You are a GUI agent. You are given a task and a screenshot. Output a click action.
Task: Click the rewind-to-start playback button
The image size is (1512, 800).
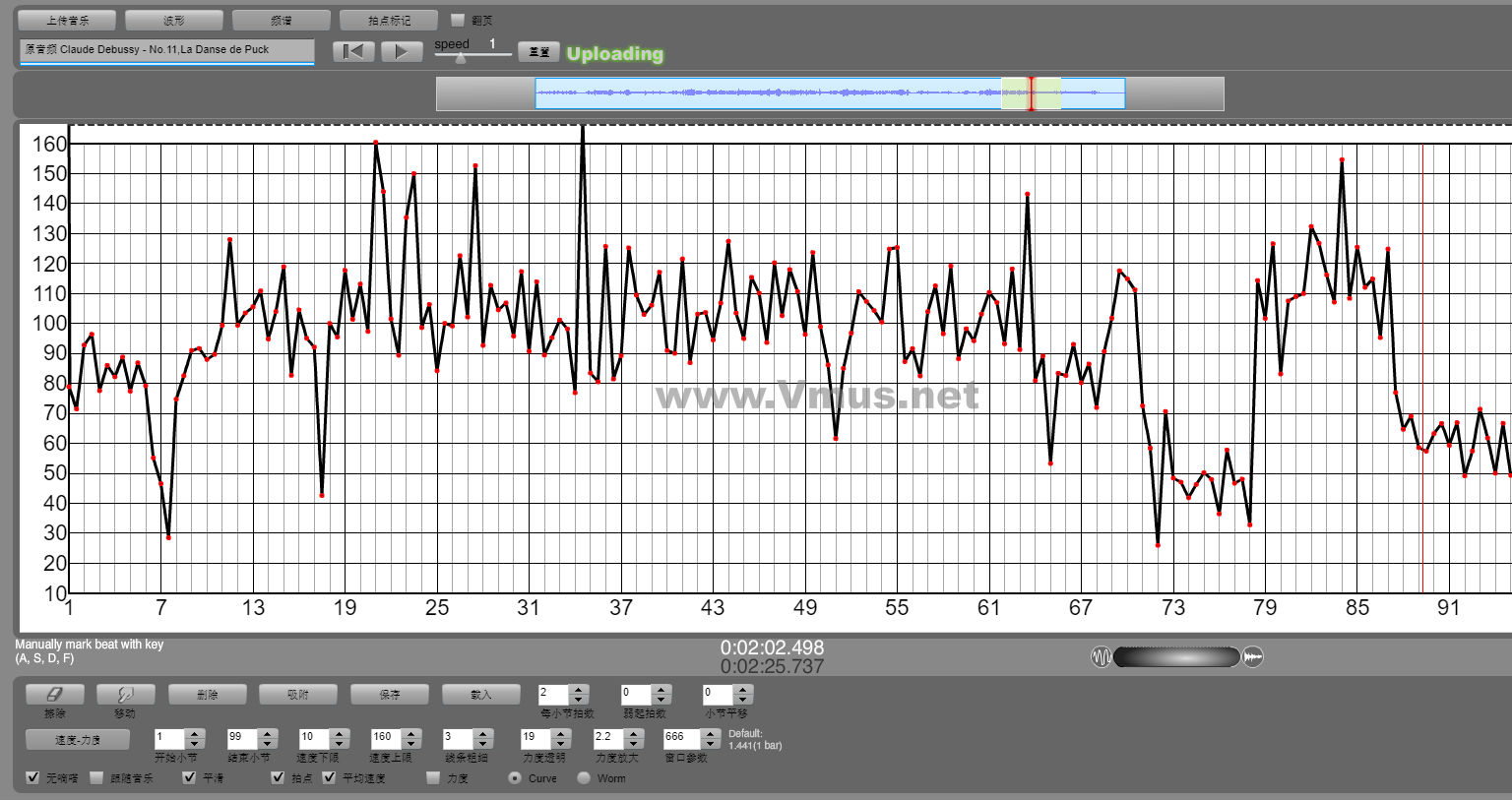click(352, 51)
